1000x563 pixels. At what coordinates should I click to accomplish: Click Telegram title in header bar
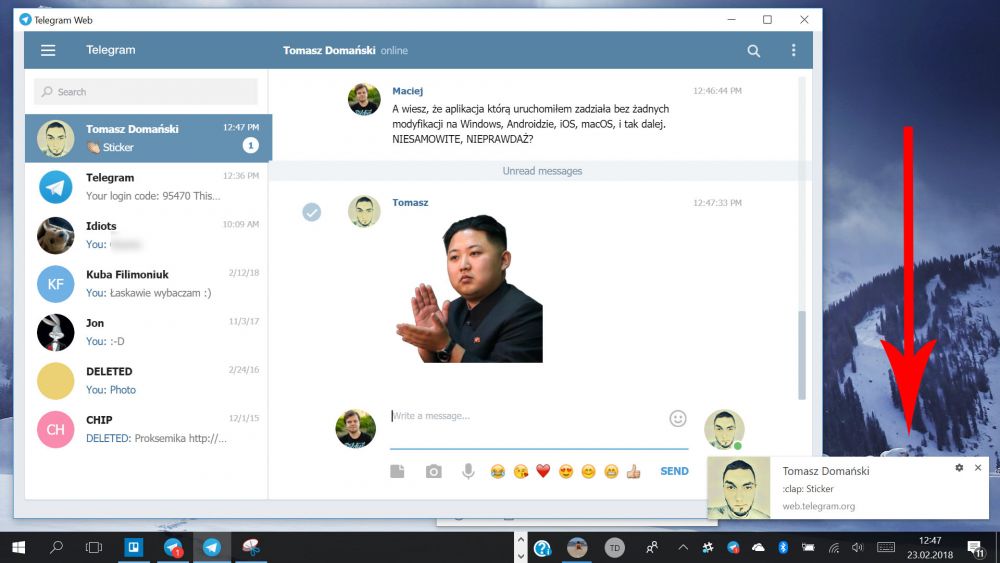pos(111,50)
